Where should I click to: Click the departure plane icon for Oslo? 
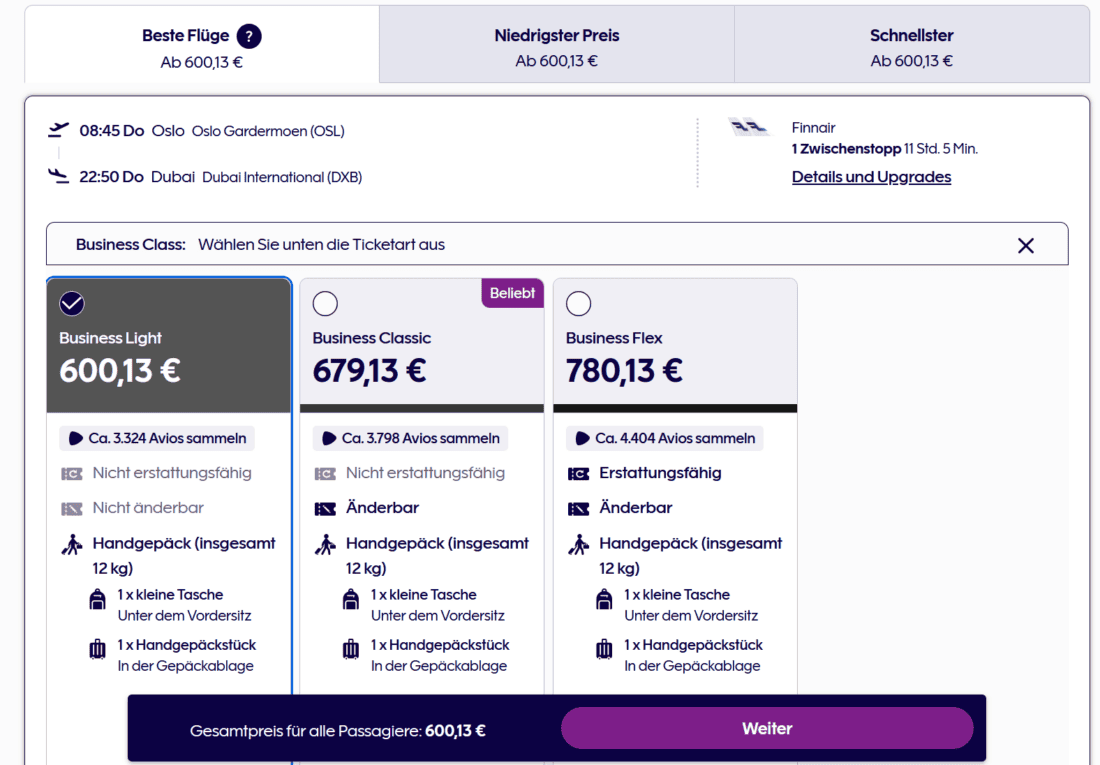59,130
